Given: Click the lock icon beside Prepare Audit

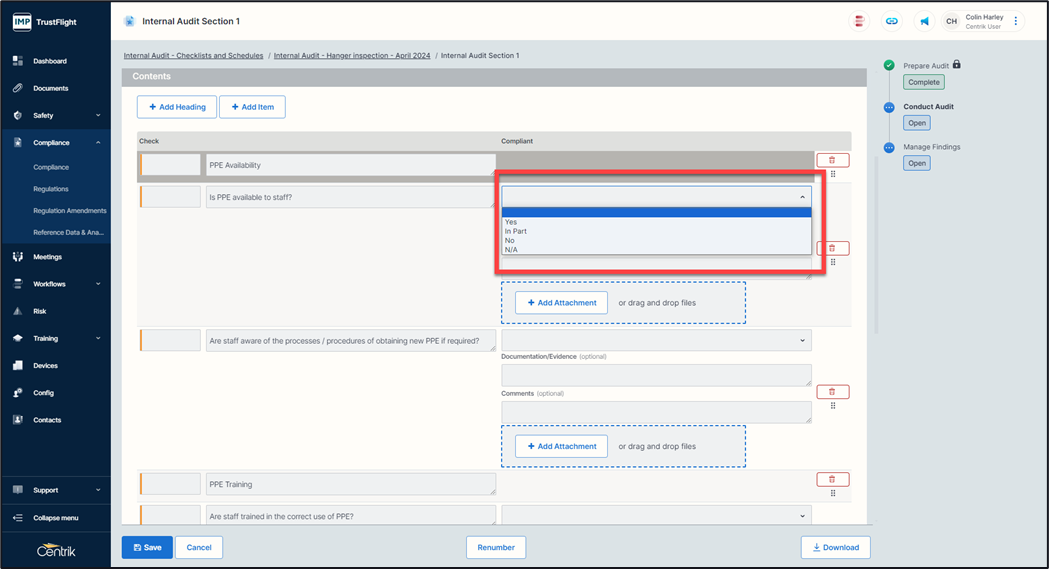Looking at the screenshot, I should pos(957,65).
